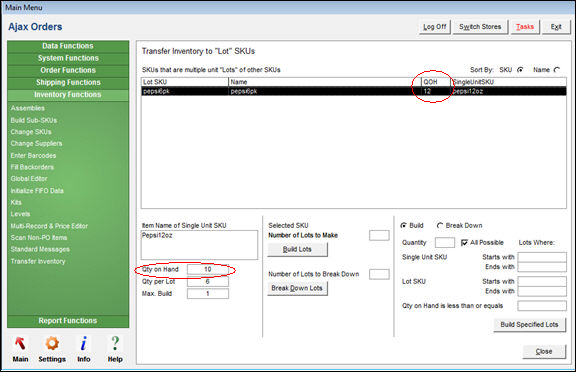Open the Global Editor menu item
Screen dimensions: 576x372
point(29,179)
